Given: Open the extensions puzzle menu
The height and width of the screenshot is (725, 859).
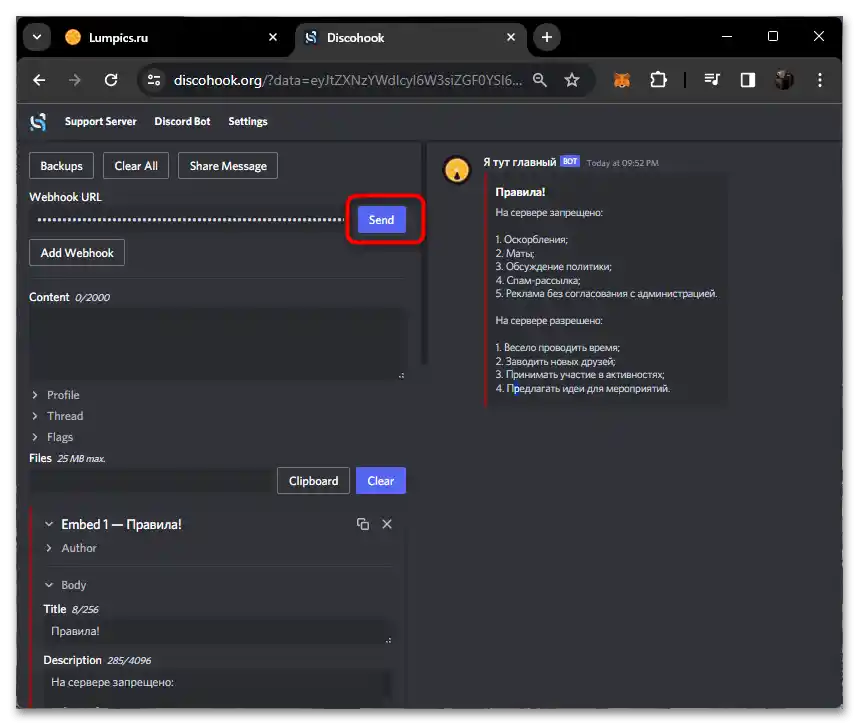Looking at the screenshot, I should point(658,81).
